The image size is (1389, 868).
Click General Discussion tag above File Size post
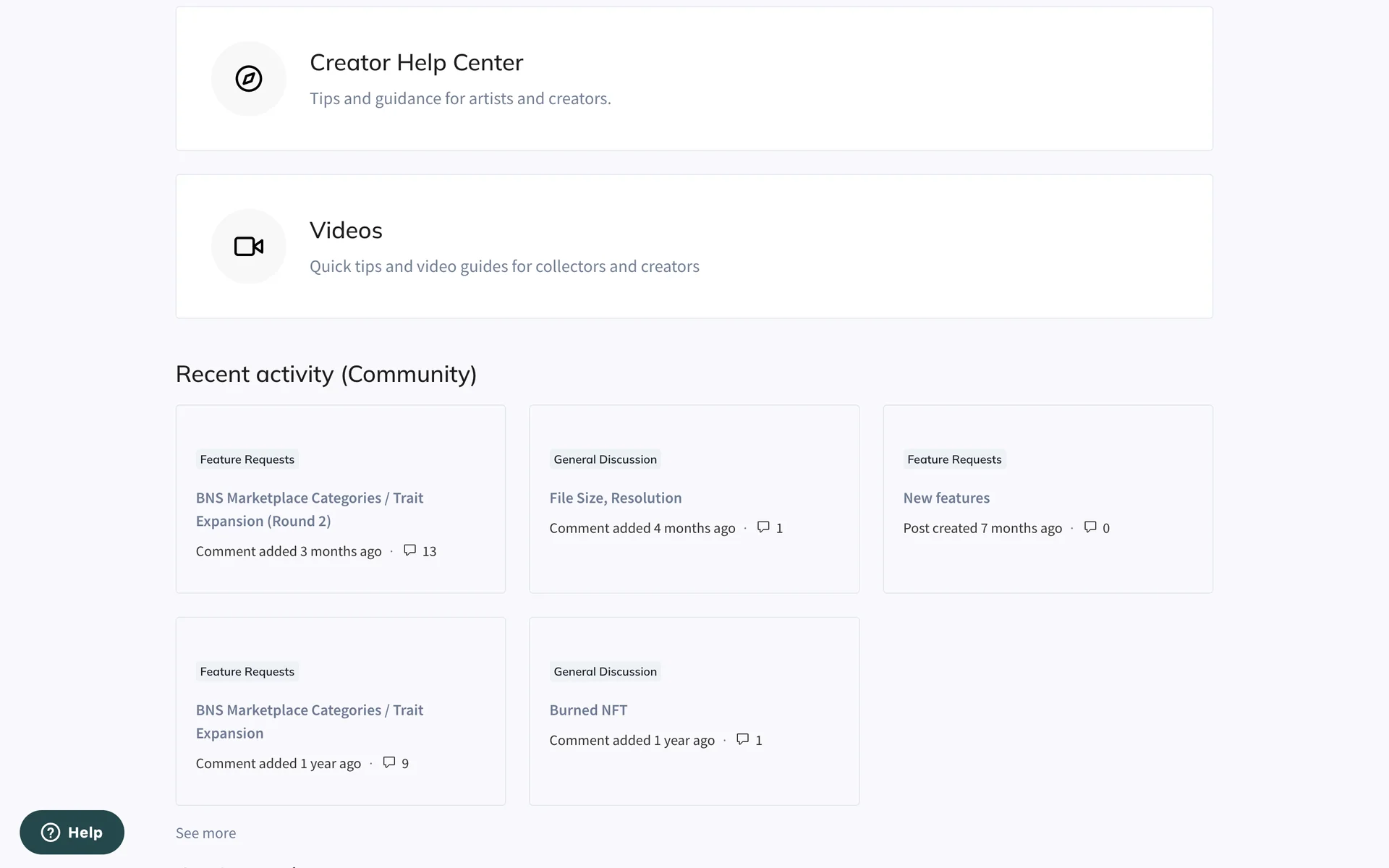click(605, 459)
